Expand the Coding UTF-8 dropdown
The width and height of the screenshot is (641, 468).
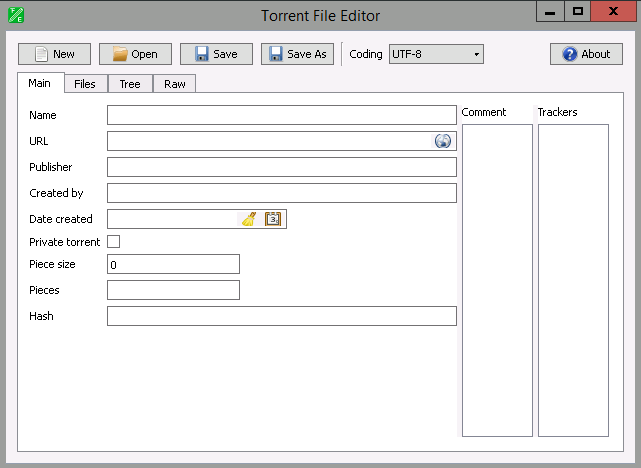point(436,54)
